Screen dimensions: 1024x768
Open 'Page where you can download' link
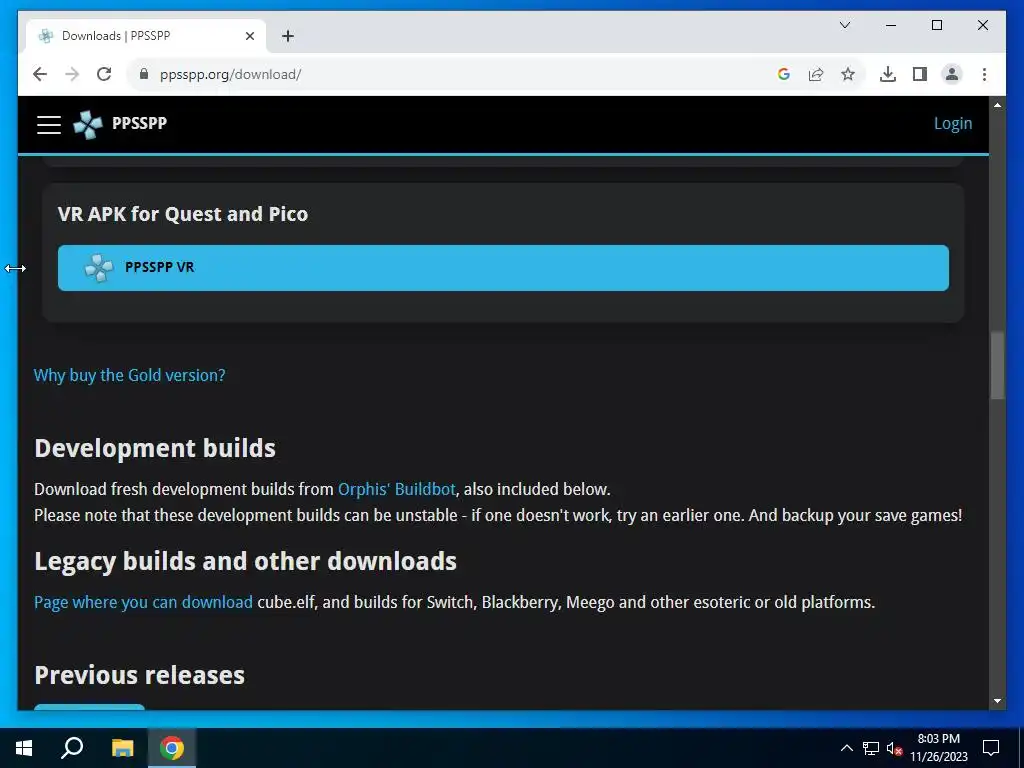[143, 602]
